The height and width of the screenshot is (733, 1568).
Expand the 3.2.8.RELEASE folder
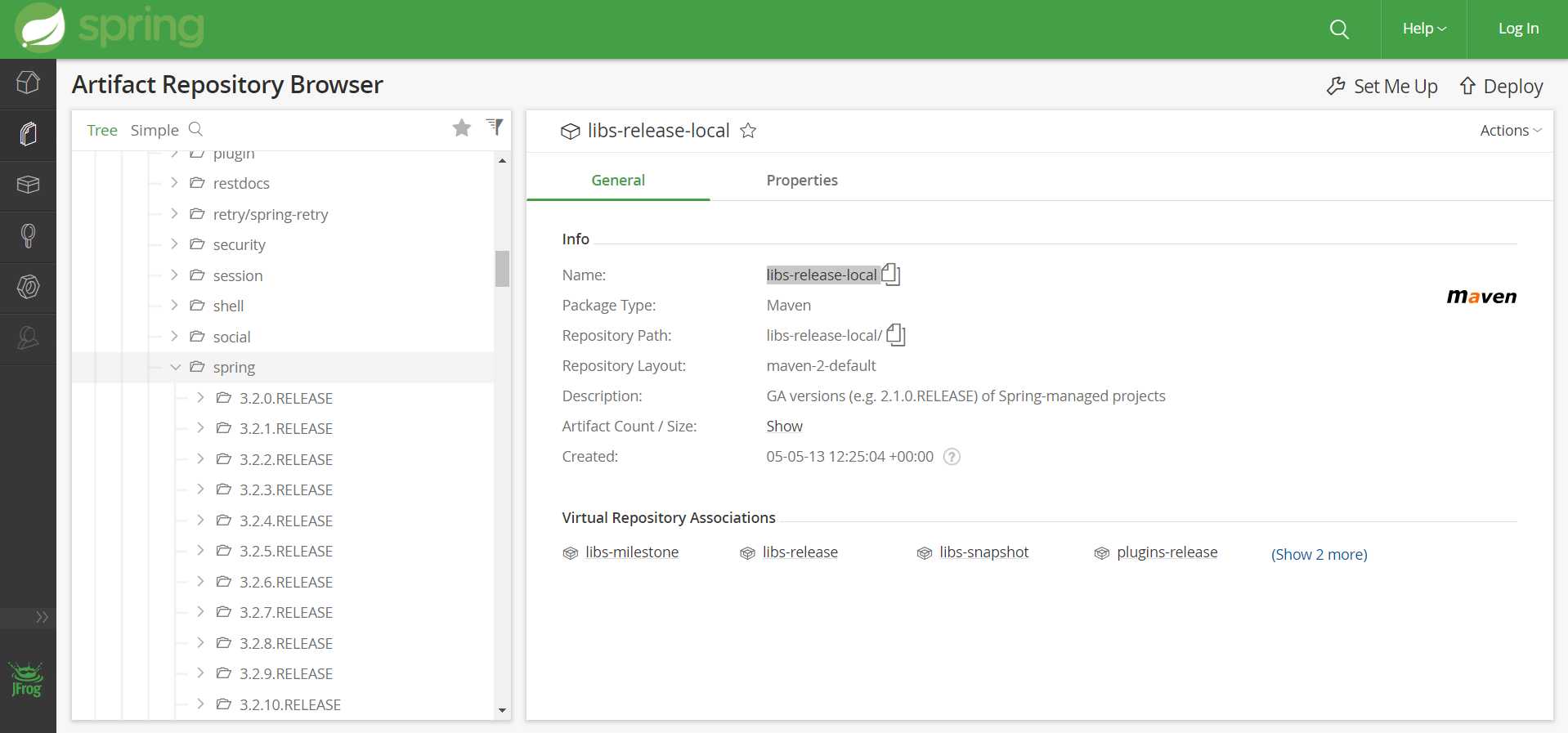(200, 642)
